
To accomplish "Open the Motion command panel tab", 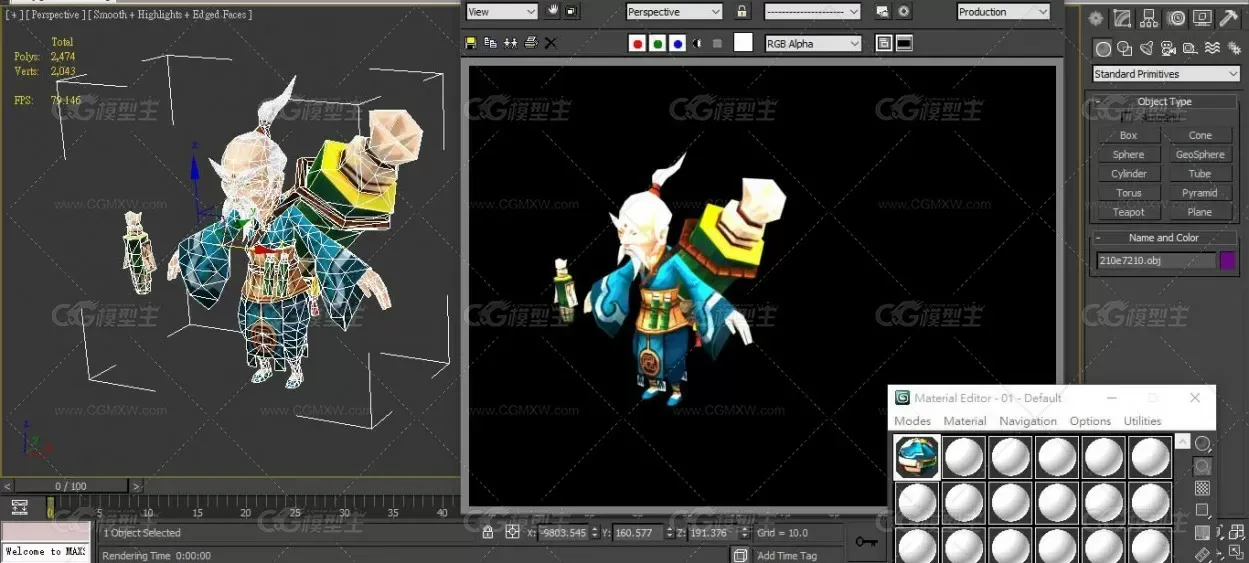I will tap(1176, 18).
